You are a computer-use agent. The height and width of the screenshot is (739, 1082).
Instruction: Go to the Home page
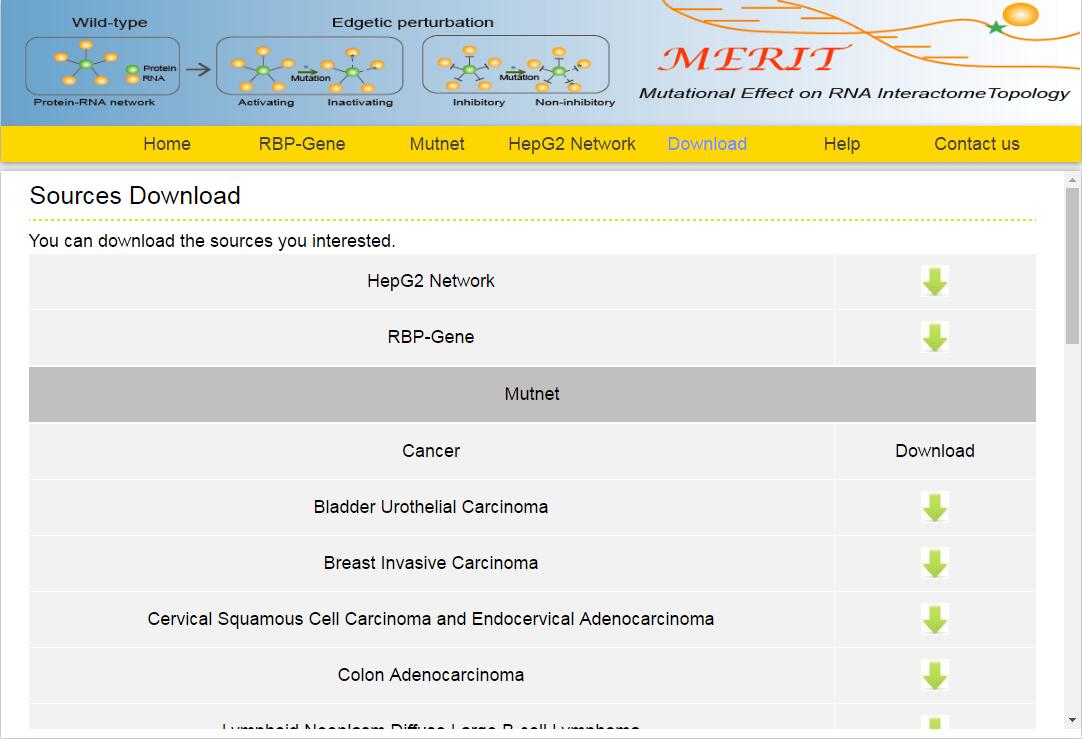[x=166, y=144]
